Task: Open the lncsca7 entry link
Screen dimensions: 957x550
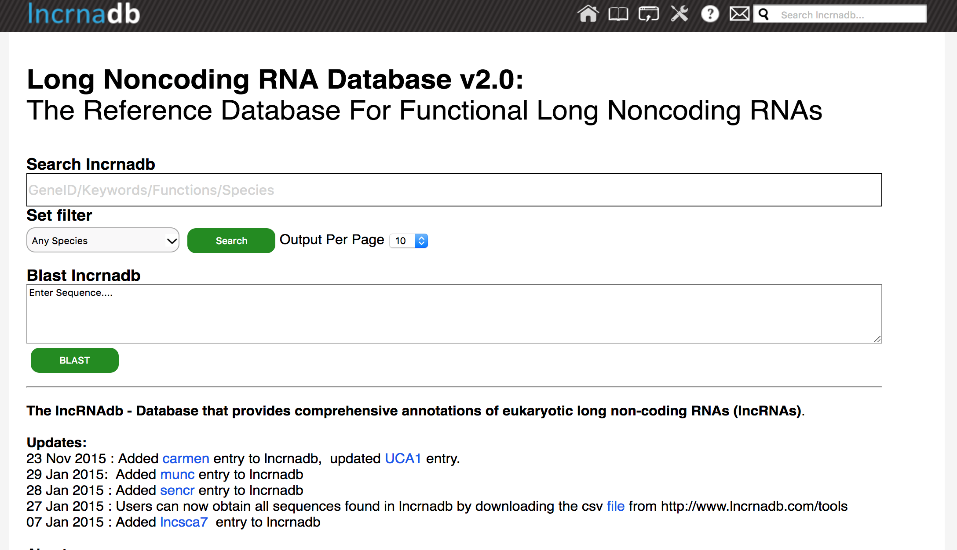Action: pos(184,523)
